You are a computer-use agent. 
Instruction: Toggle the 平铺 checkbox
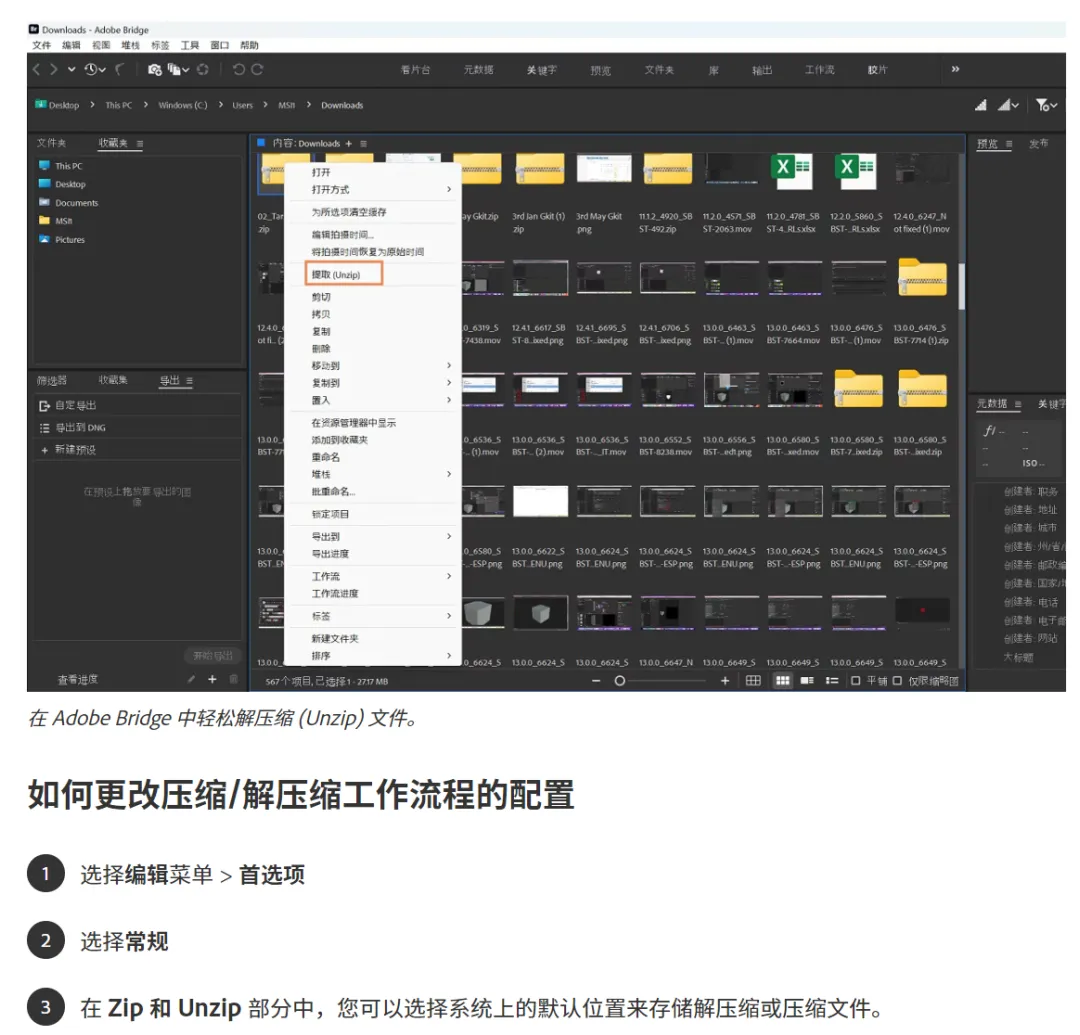(x=855, y=680)
